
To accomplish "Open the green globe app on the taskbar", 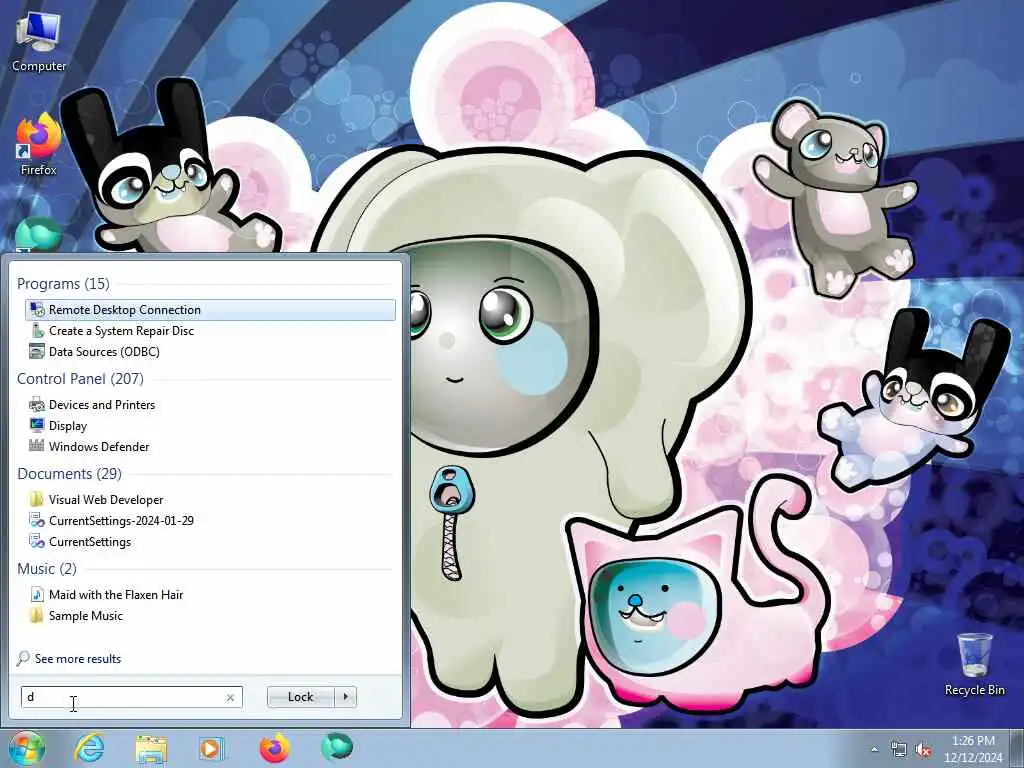I will pos(337,748).
